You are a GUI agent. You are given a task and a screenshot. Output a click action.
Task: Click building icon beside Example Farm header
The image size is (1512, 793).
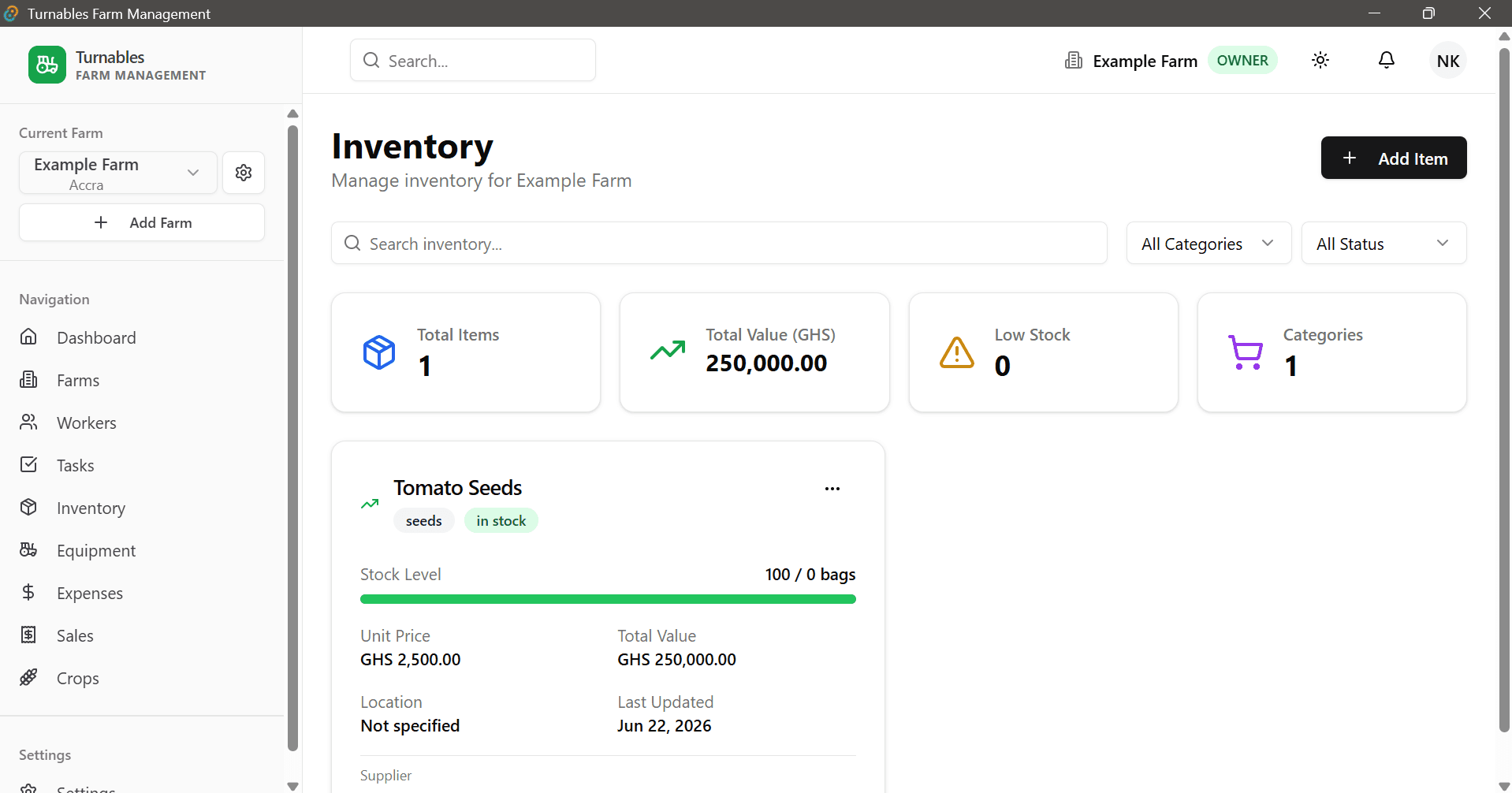tap(1074, 61)
